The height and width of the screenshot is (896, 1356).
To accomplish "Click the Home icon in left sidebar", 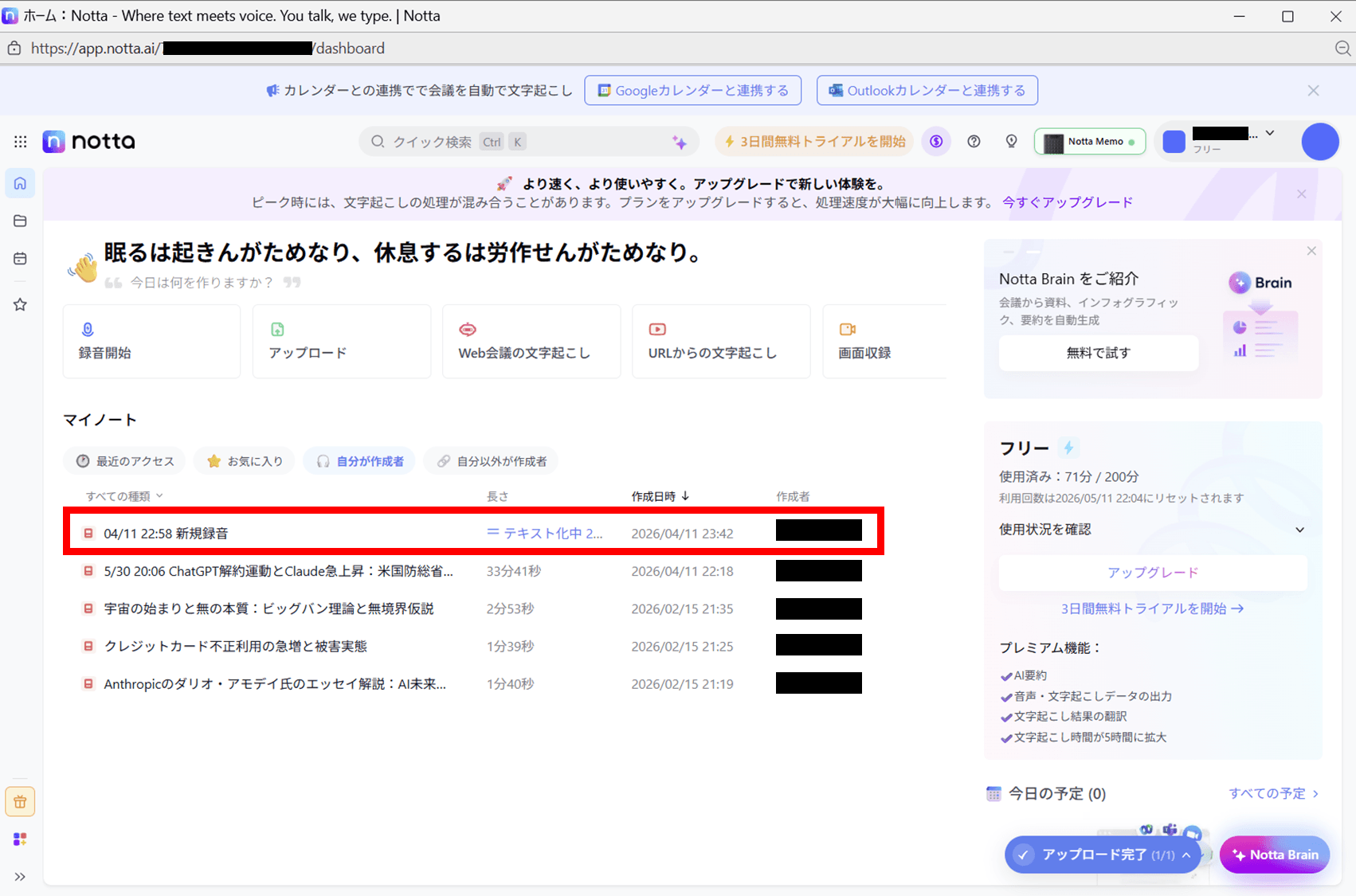I will (20, 183).
